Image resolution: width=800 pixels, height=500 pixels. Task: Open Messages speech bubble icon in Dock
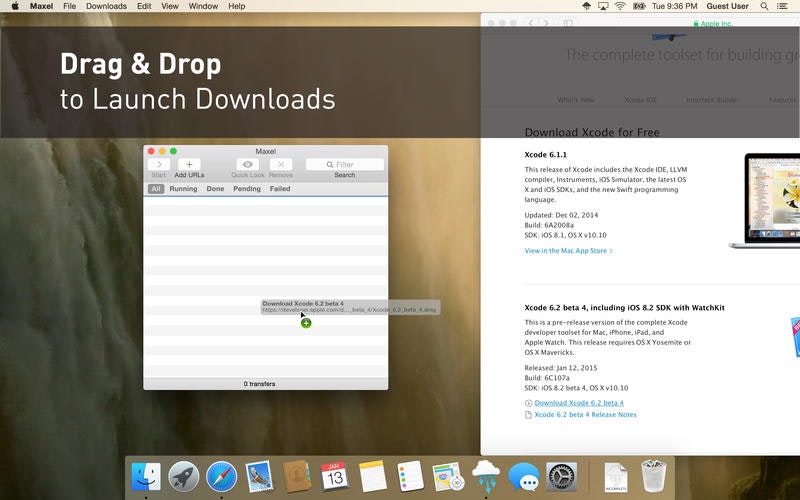(x=524, y=477)
